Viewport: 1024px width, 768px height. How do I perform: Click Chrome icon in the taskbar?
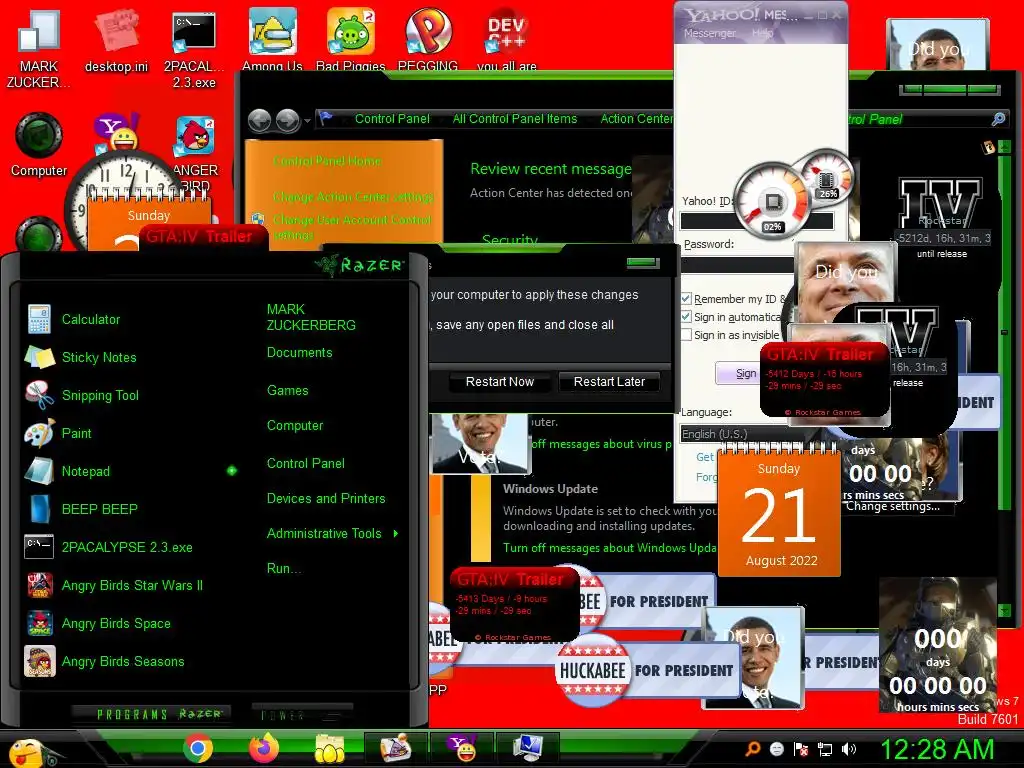pyautogui.click(x=197, y=748)
